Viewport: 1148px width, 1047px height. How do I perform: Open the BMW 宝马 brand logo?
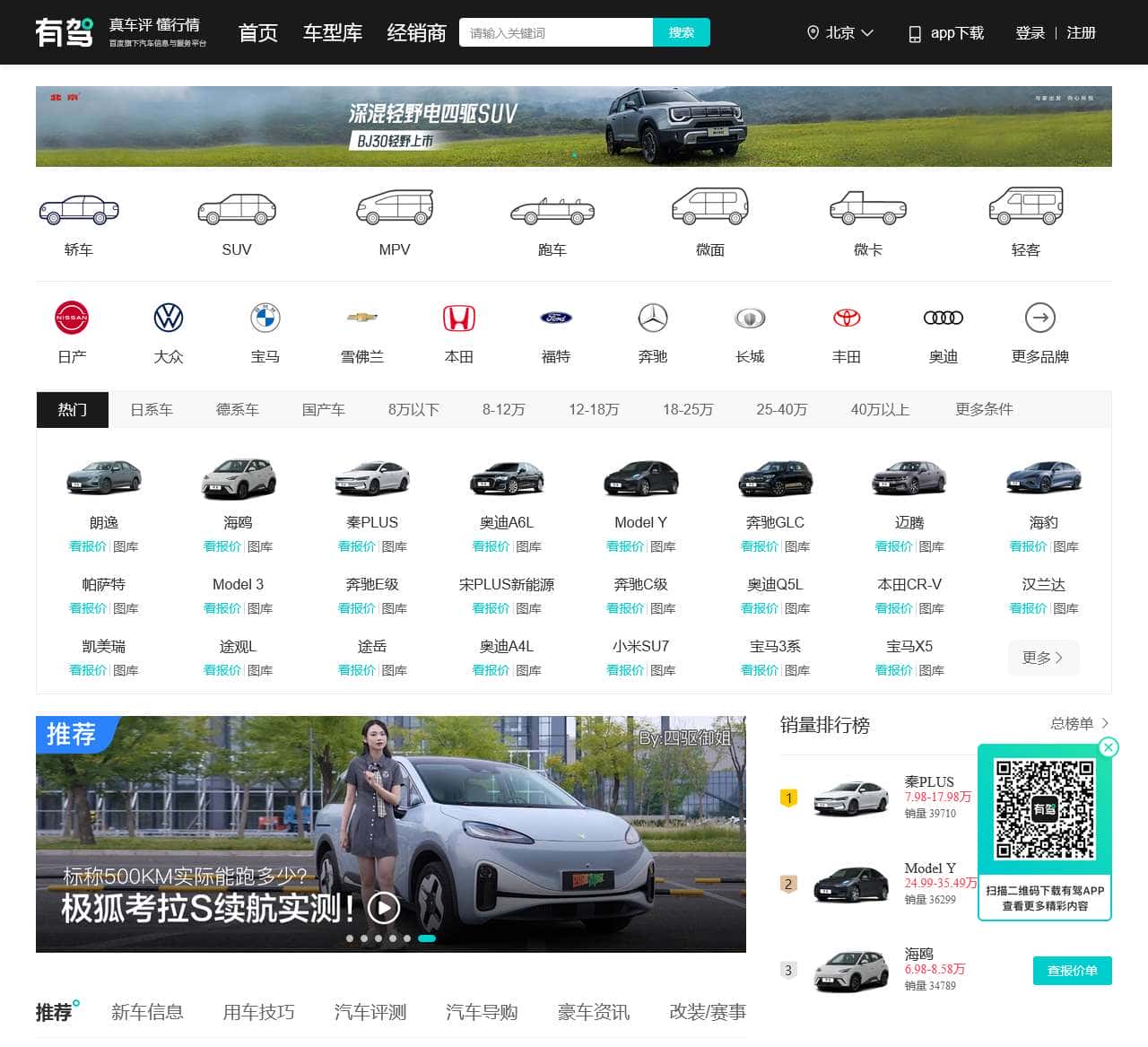click(x=265, y=318)
